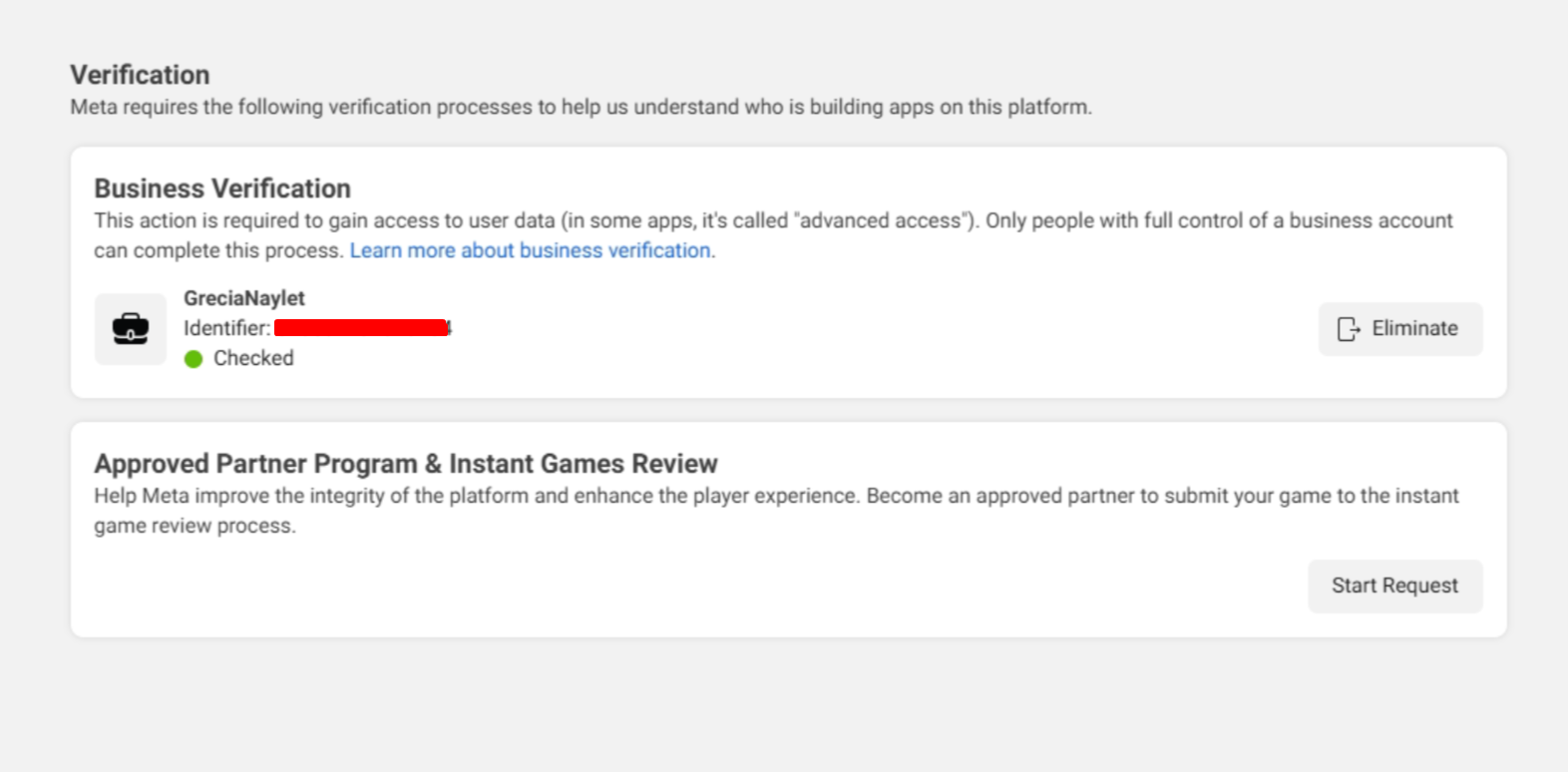Click the business briefcase icon

coord(131,329)
